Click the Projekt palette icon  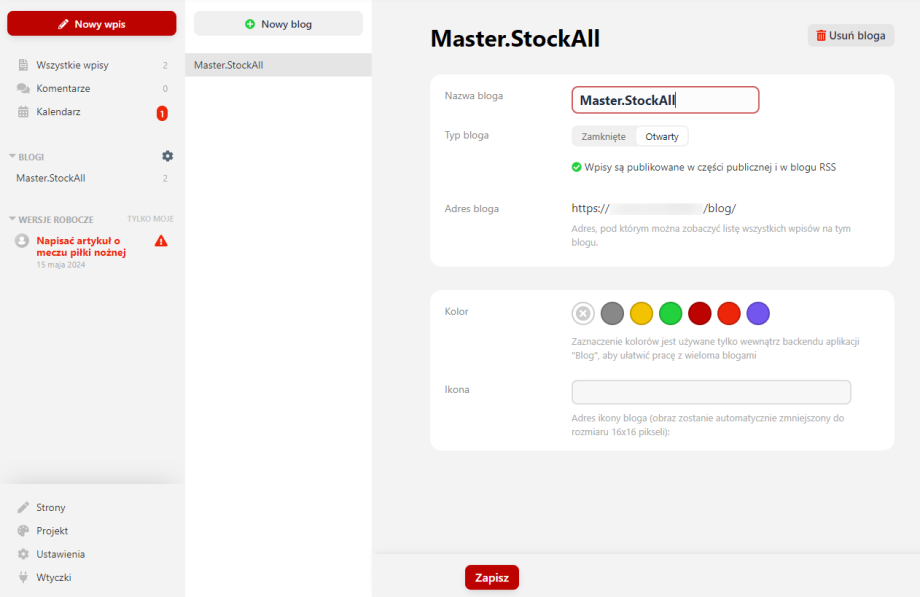coord(23,531)
